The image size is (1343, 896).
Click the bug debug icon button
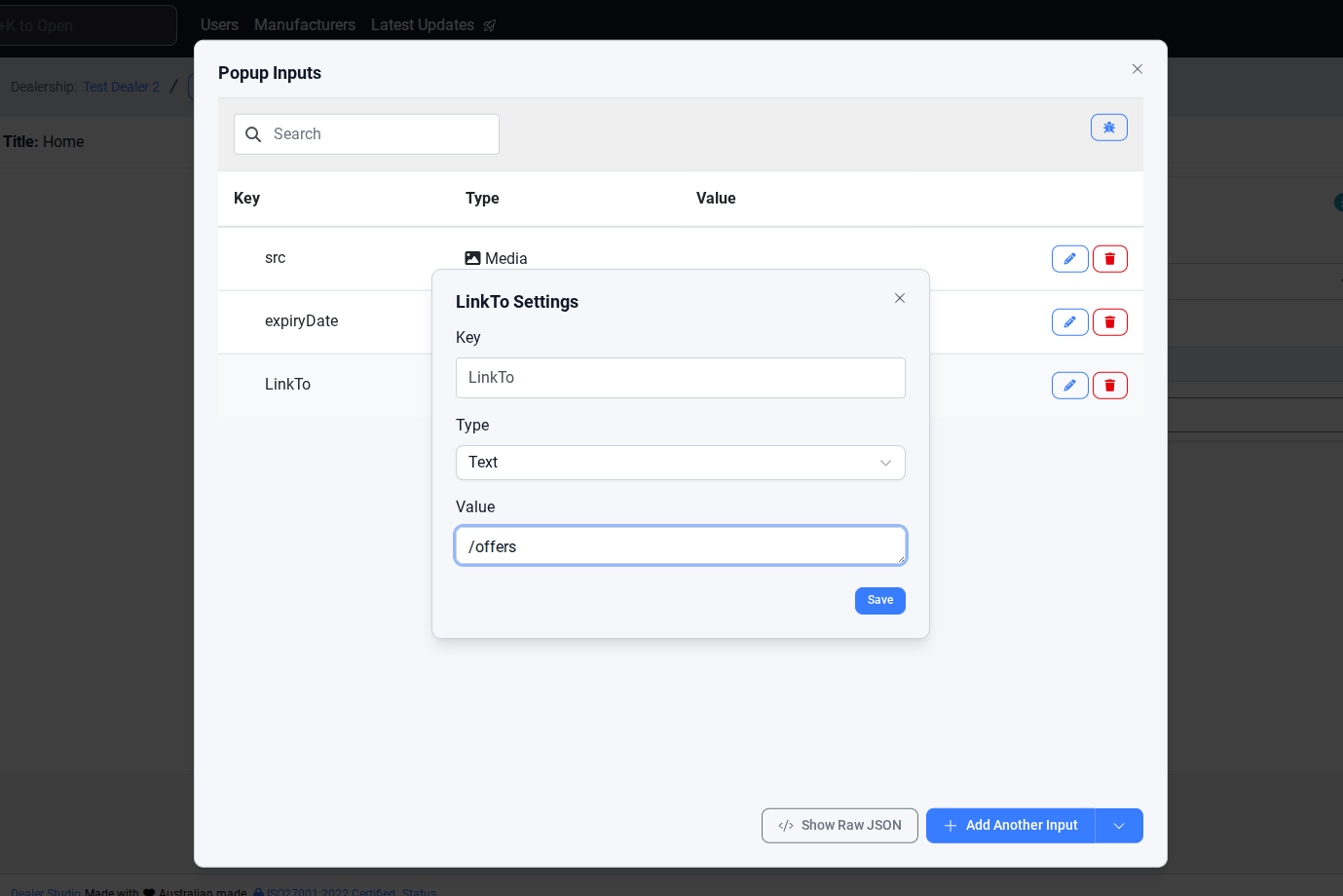[1108, 128]
